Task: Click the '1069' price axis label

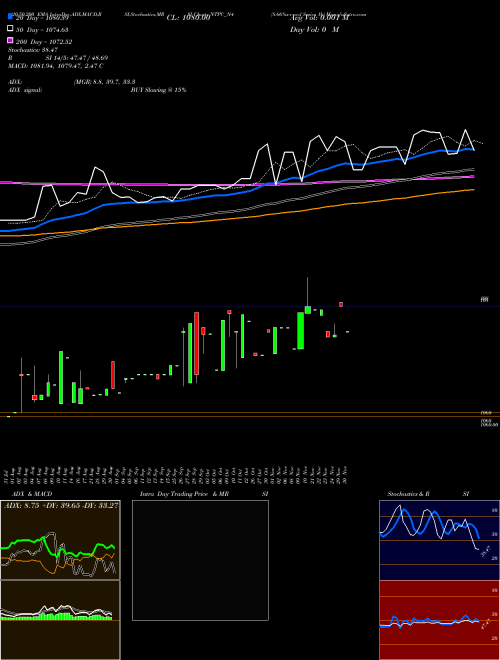Action: click(x=486, y=413)
